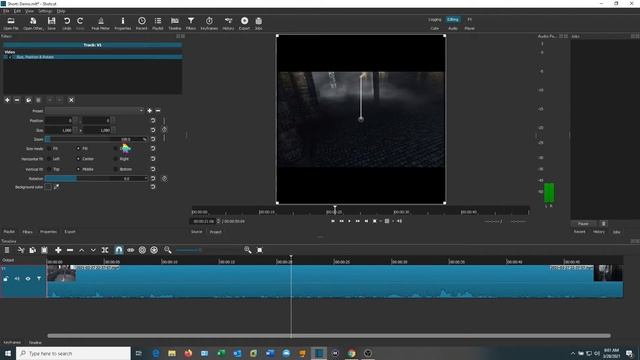640x360 pixels.
Task: Select Bottom vertical fit option
Action: click(x=123, y=169)
